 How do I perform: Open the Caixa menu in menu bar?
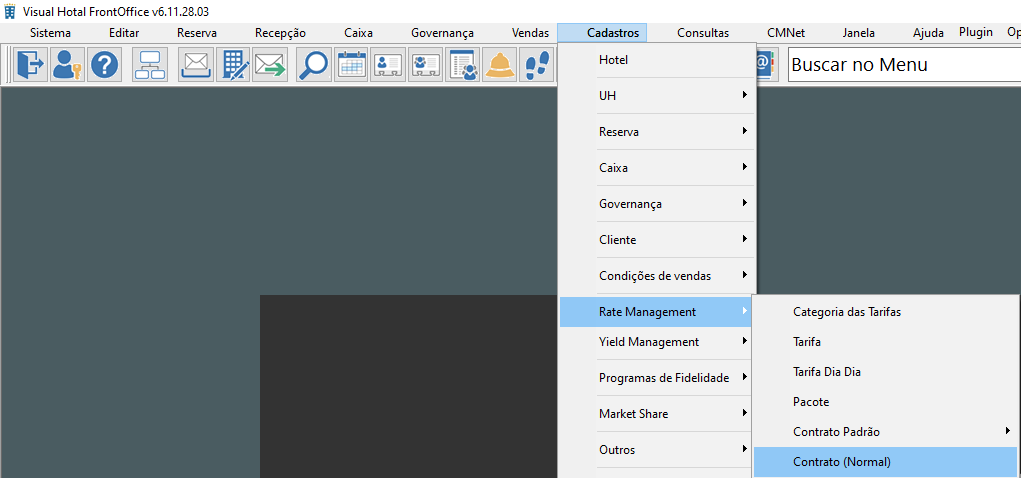pos(358,33)
